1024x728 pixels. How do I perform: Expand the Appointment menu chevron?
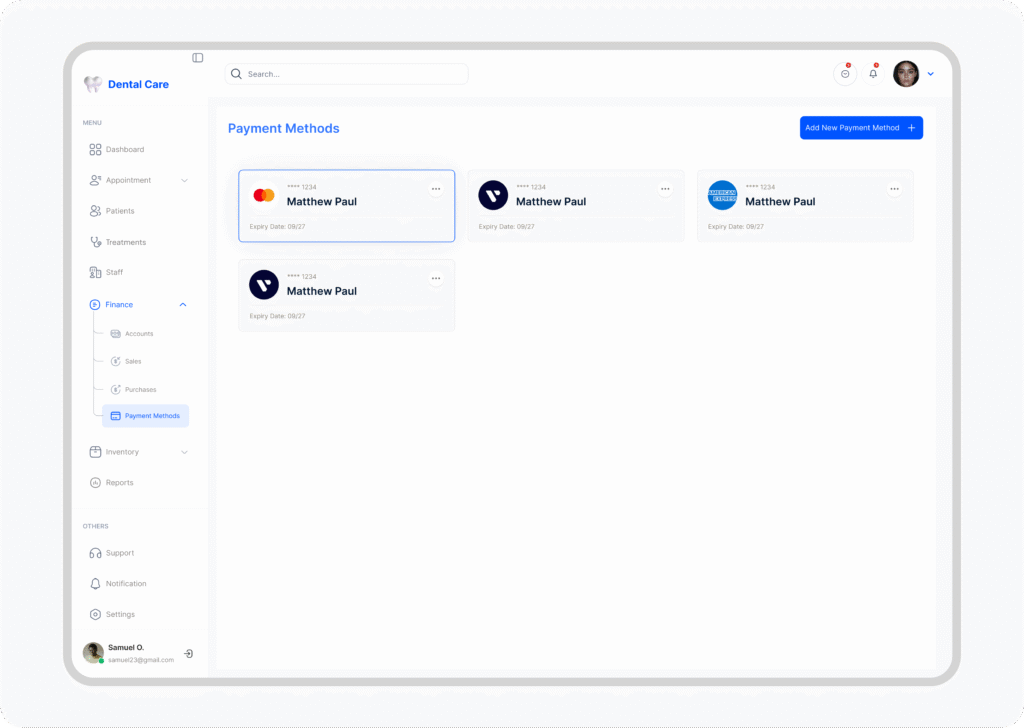pos(184,181)
